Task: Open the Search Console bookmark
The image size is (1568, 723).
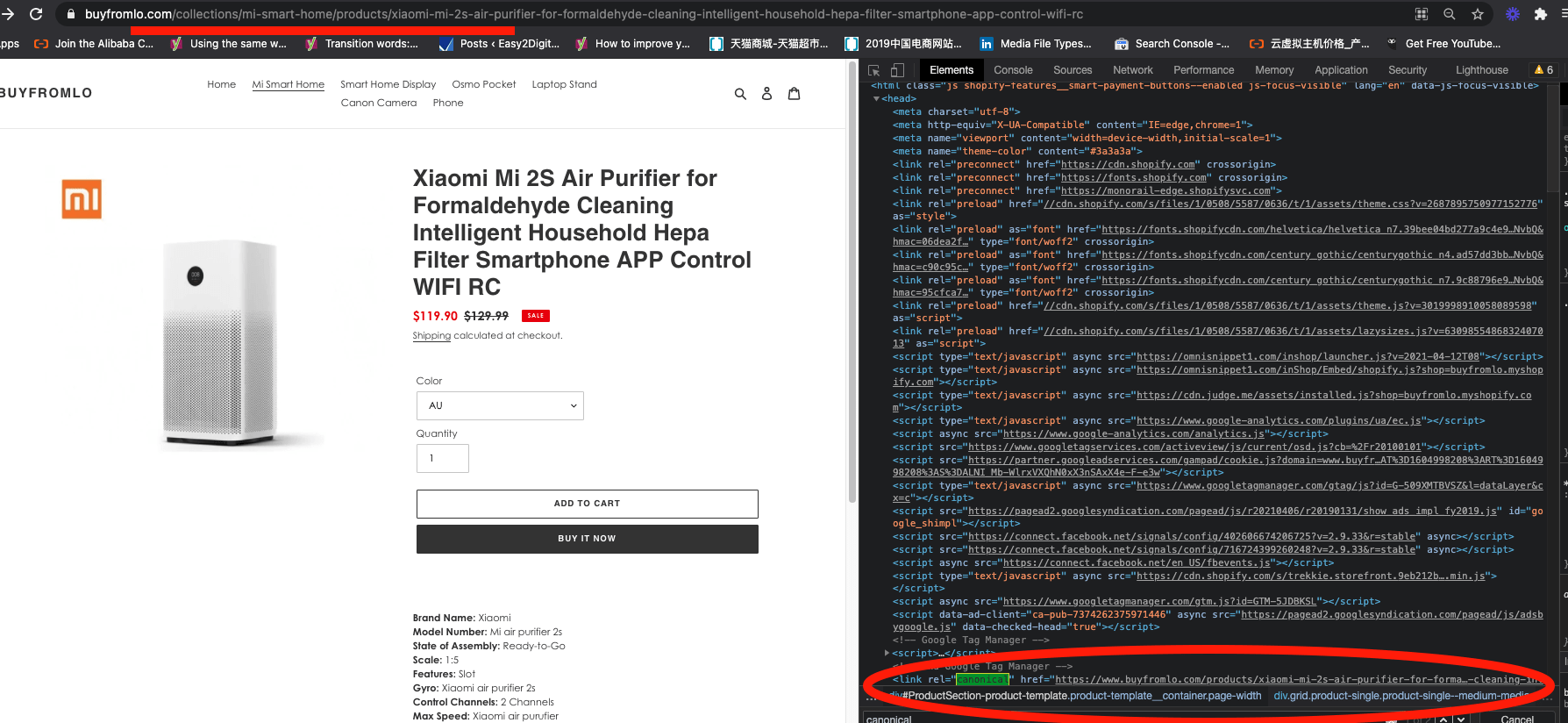Action: (1172, 43)
